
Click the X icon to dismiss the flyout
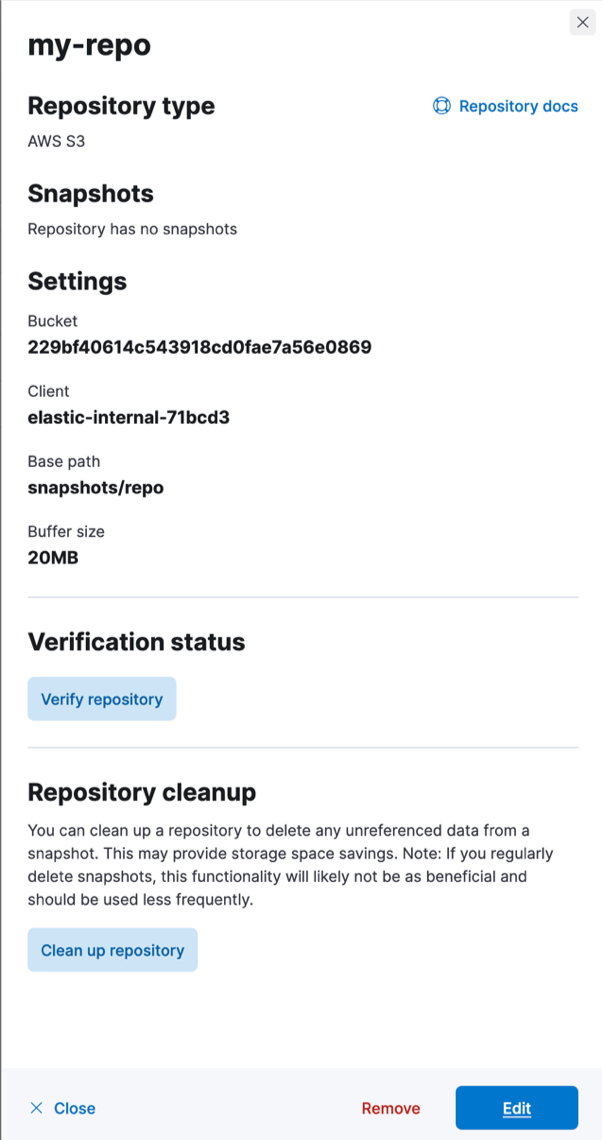582,21
